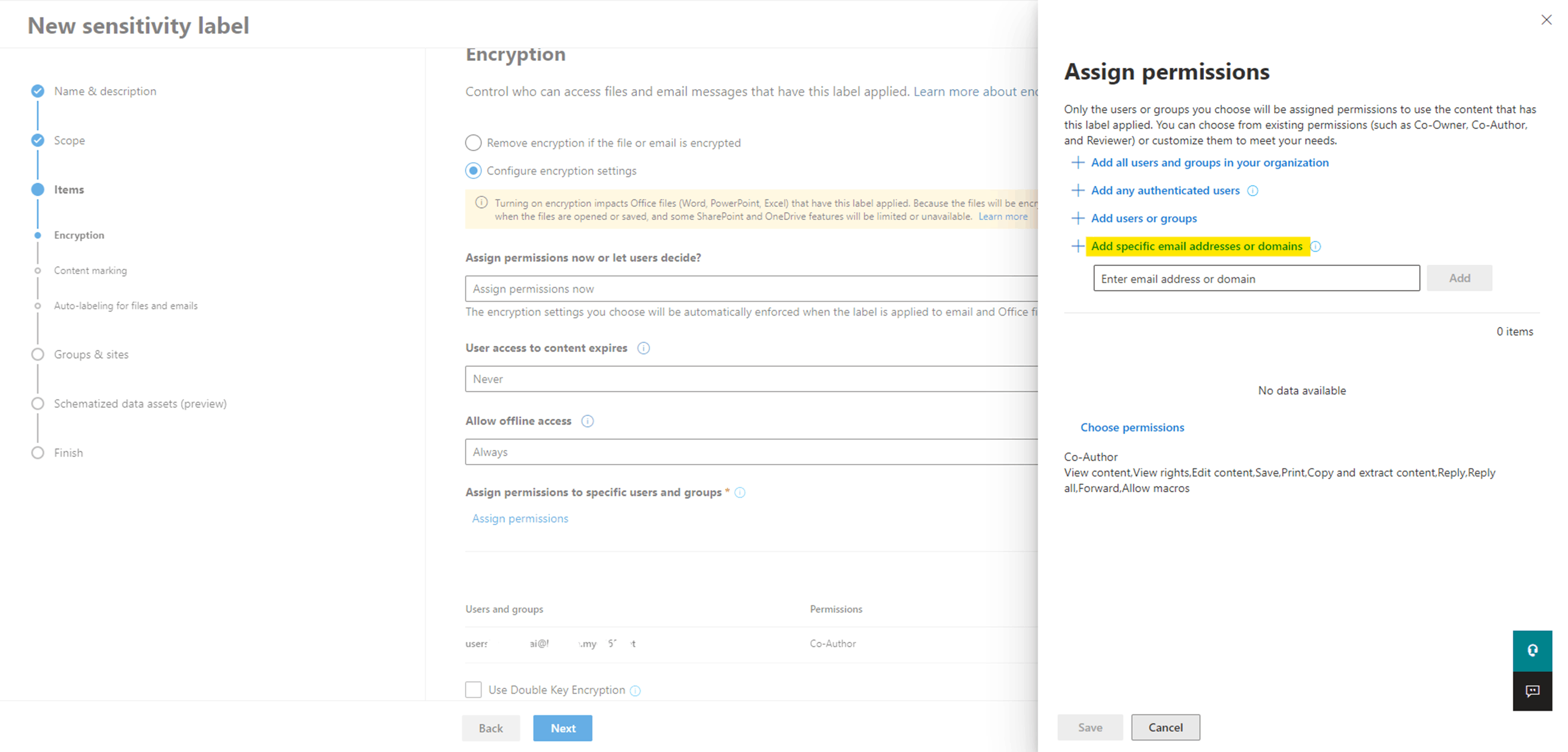1568x752 pixels.
Task: Open the Never expiration dropdown
Action: [752, 379]
